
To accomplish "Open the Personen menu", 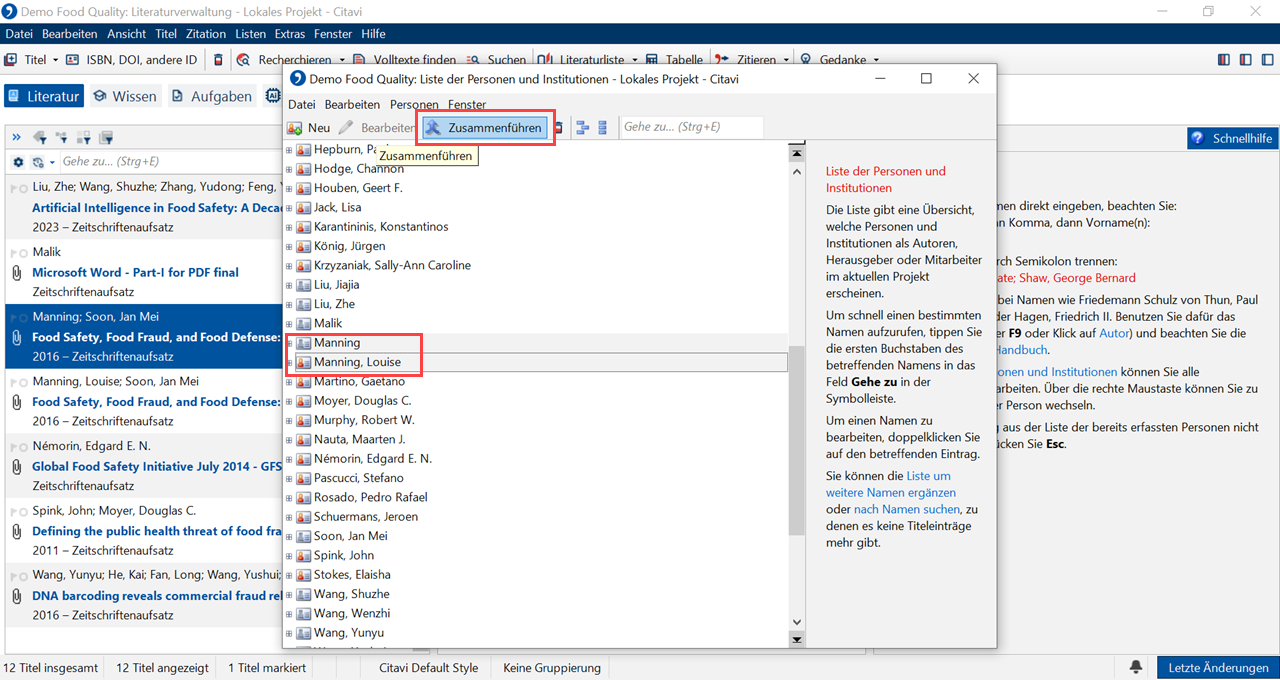I will tap(414, 104).
